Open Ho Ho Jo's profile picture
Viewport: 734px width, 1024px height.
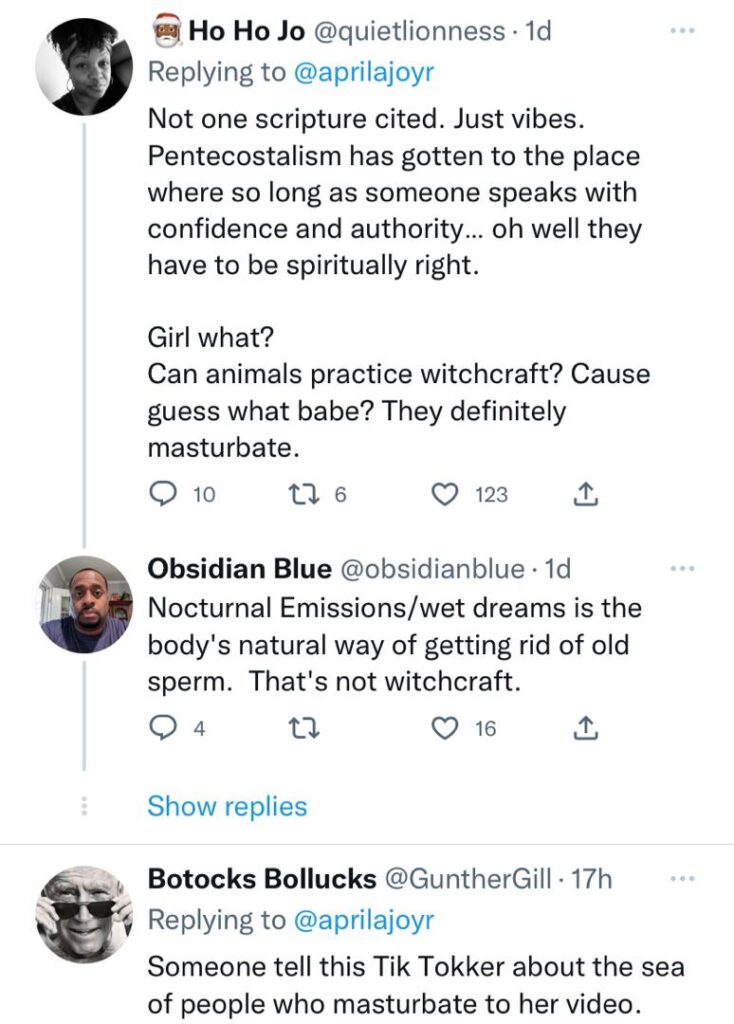84,66
